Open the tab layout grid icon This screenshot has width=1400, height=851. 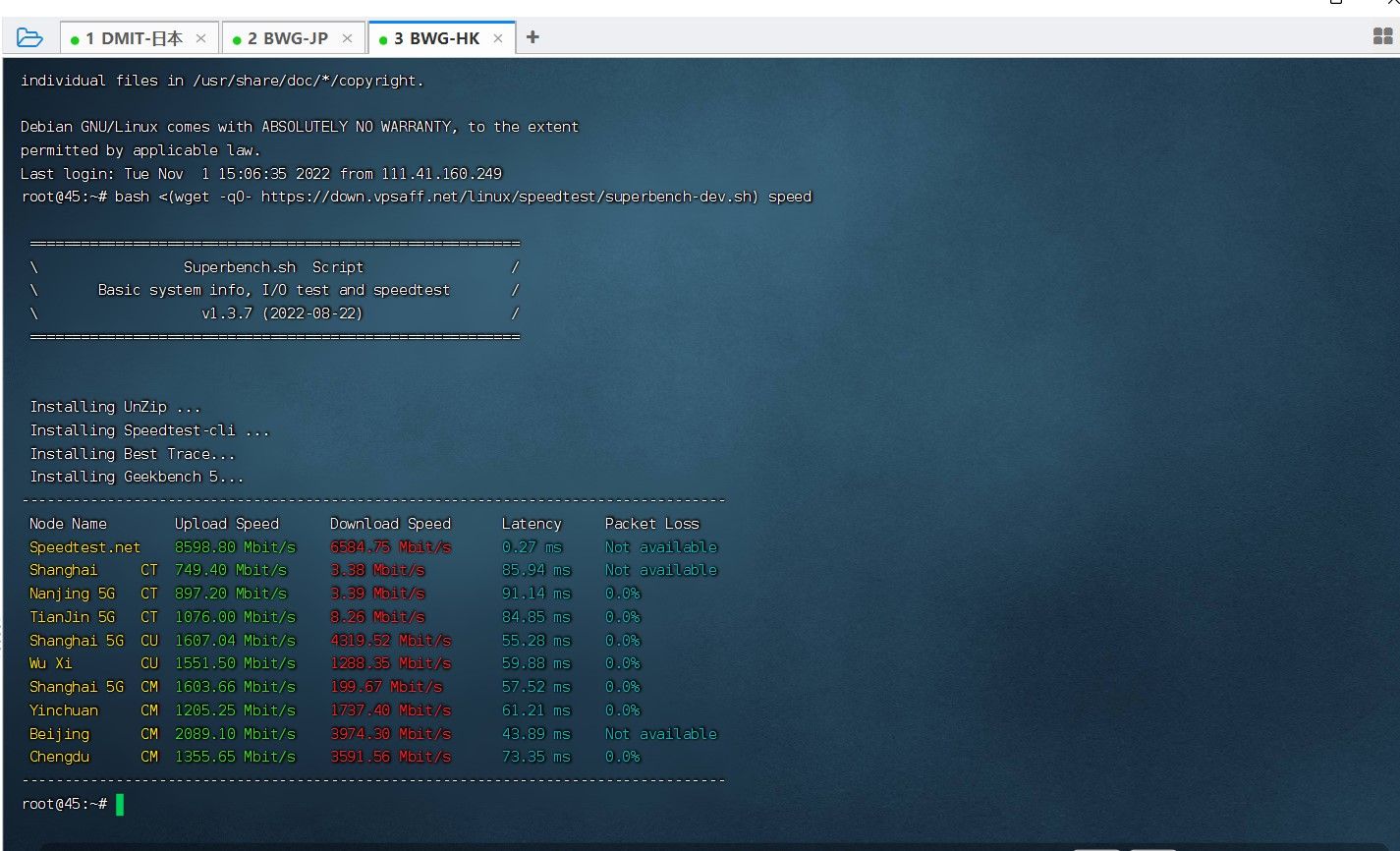[x=1382, y=37]
